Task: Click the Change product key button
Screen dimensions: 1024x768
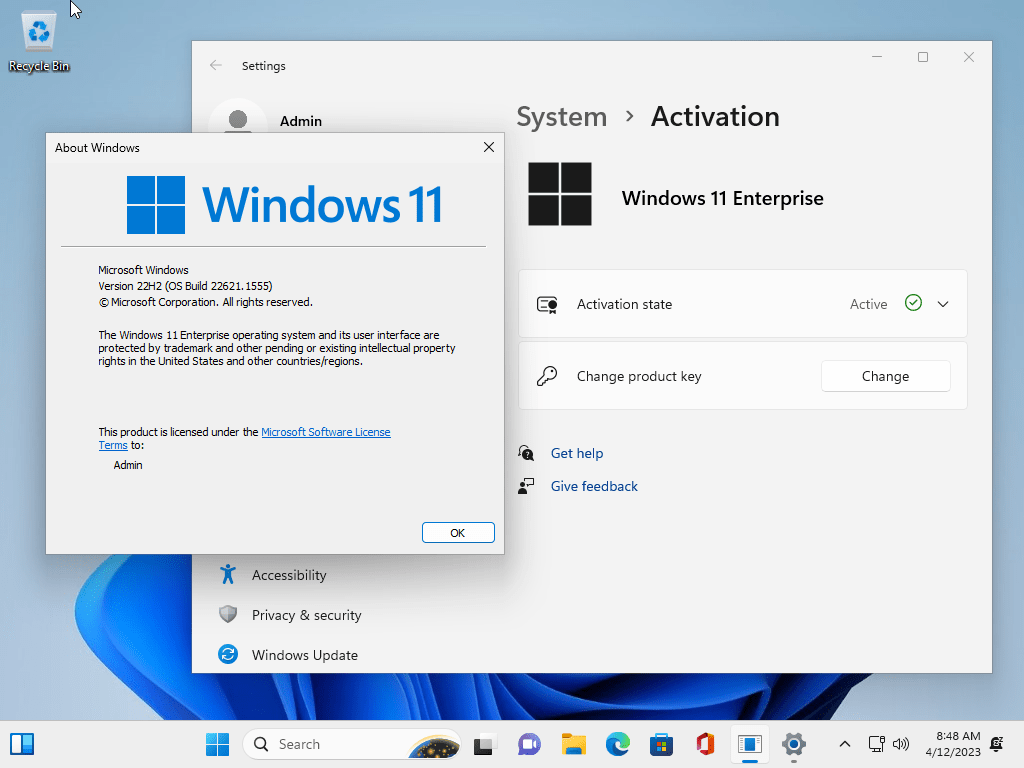Action: click(886, 376)
